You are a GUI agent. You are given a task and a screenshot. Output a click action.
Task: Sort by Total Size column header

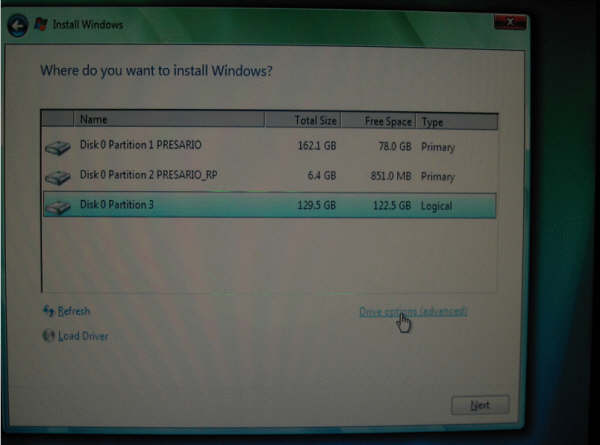coord(303,121)
